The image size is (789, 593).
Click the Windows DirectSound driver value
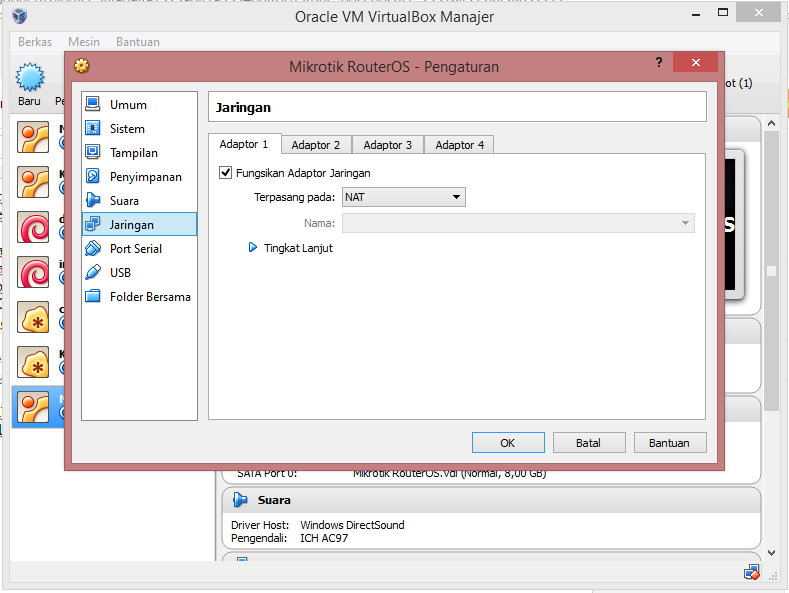352,525
